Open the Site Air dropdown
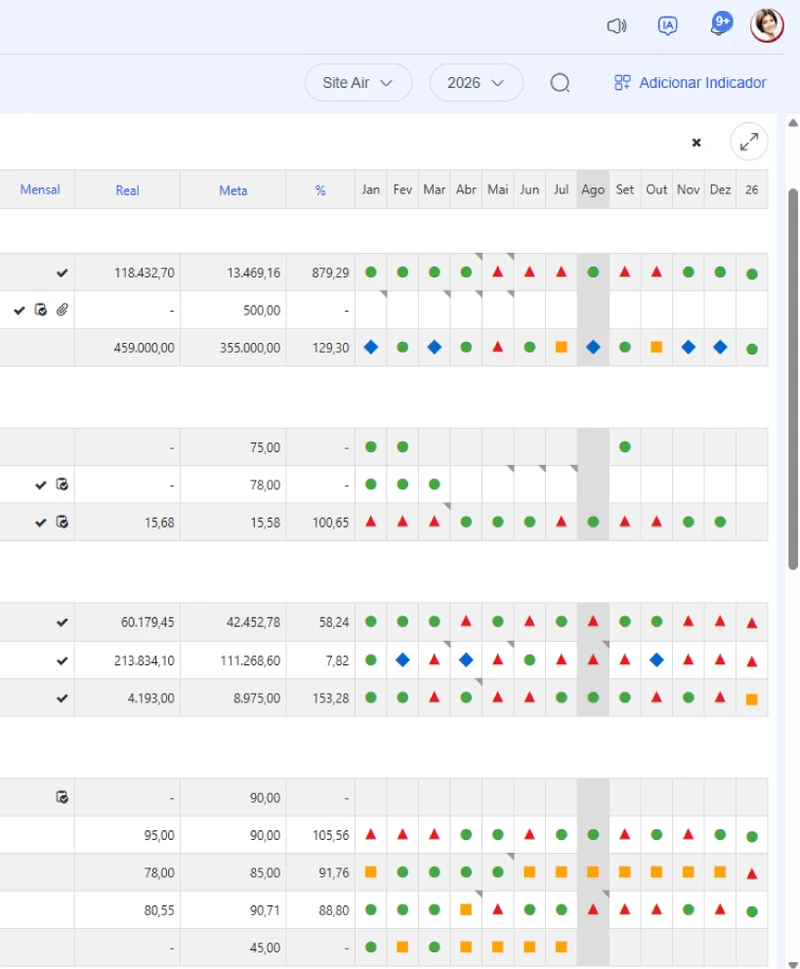The width and height of the screenshot is (800, 969). (x=358, y=83)
